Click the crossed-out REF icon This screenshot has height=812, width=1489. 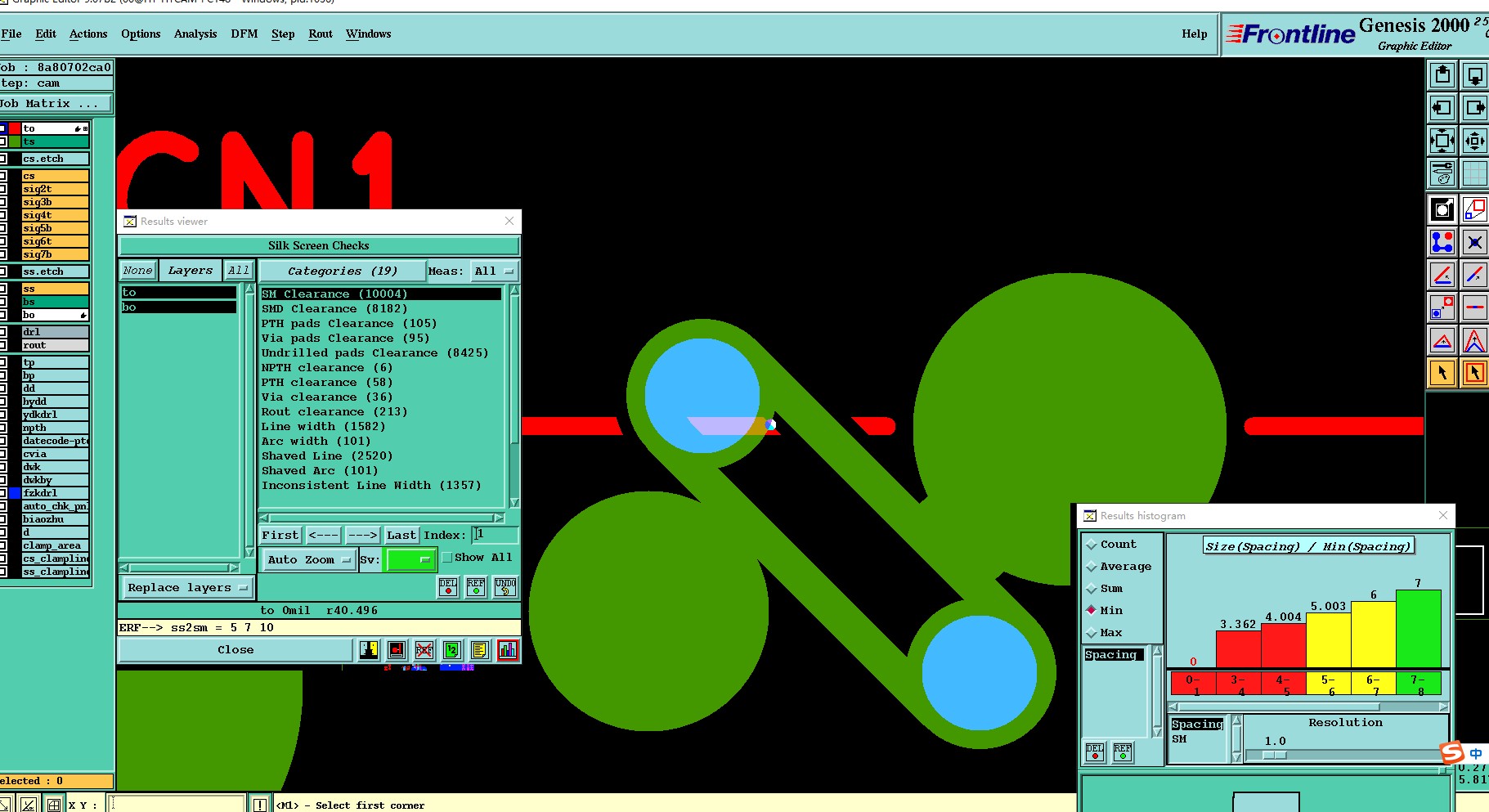(x=424, y=650)
